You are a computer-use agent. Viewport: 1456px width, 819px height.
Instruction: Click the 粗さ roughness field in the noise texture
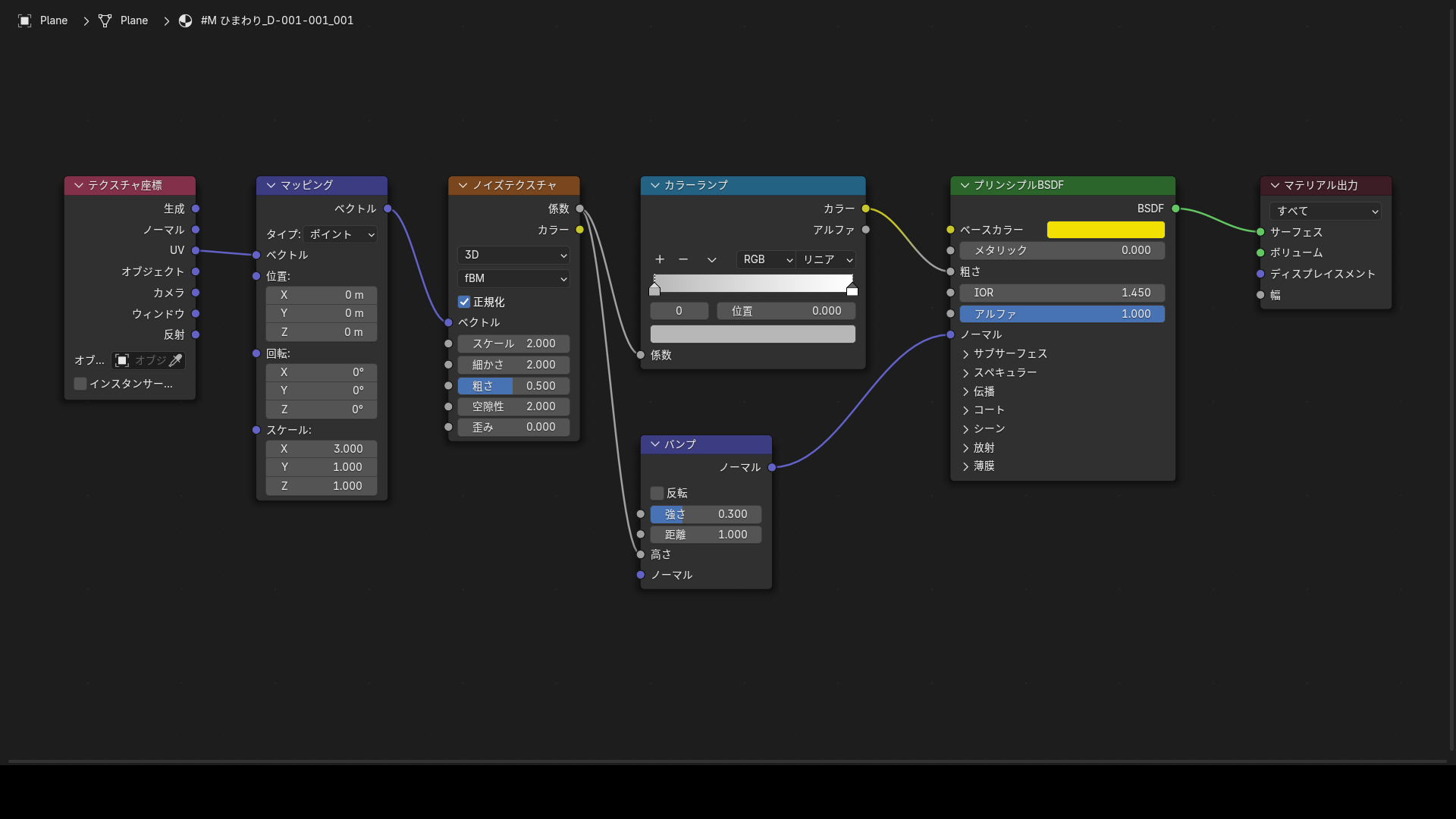pyautogui.click(x=513, y=386)
